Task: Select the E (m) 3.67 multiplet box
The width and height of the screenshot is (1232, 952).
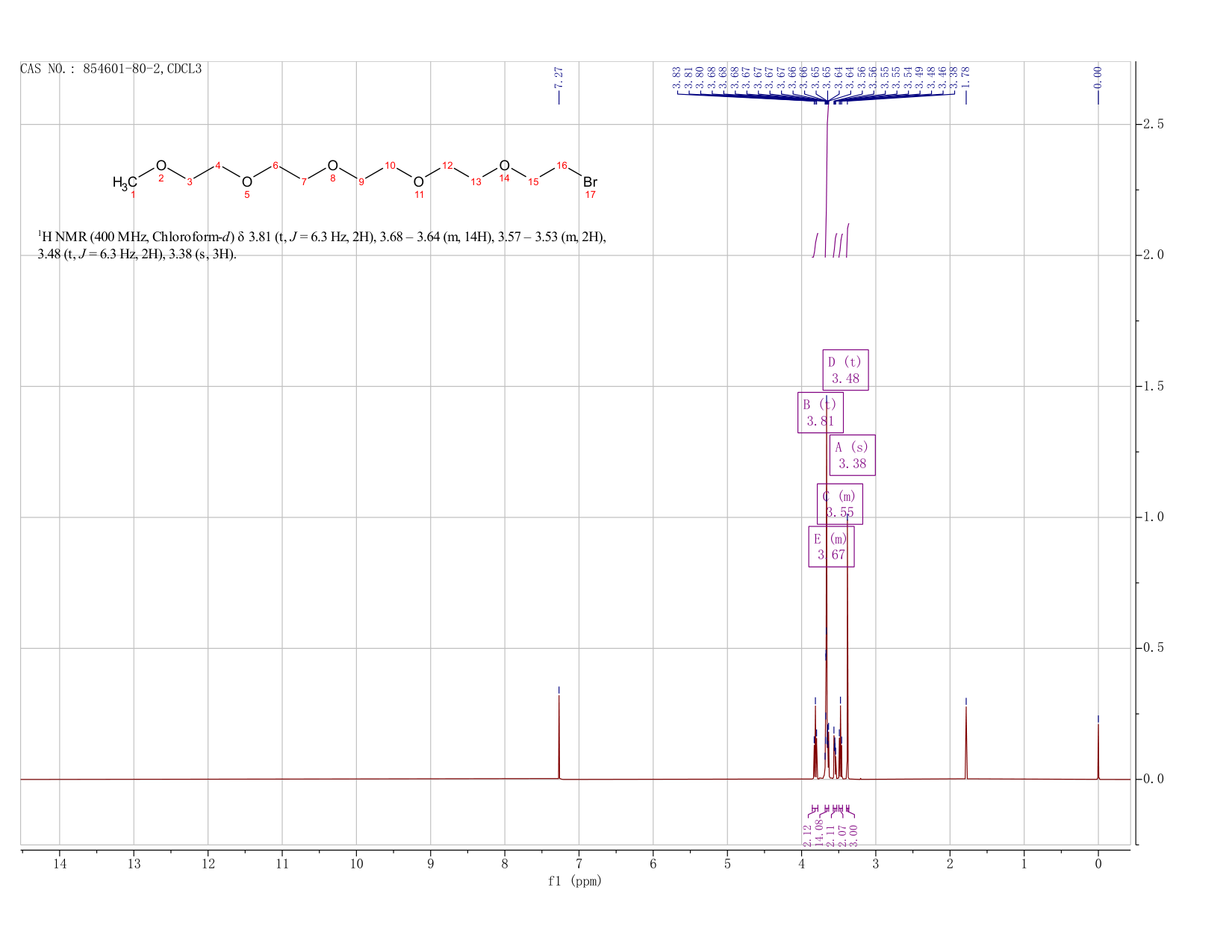Action: click(831, 546)
